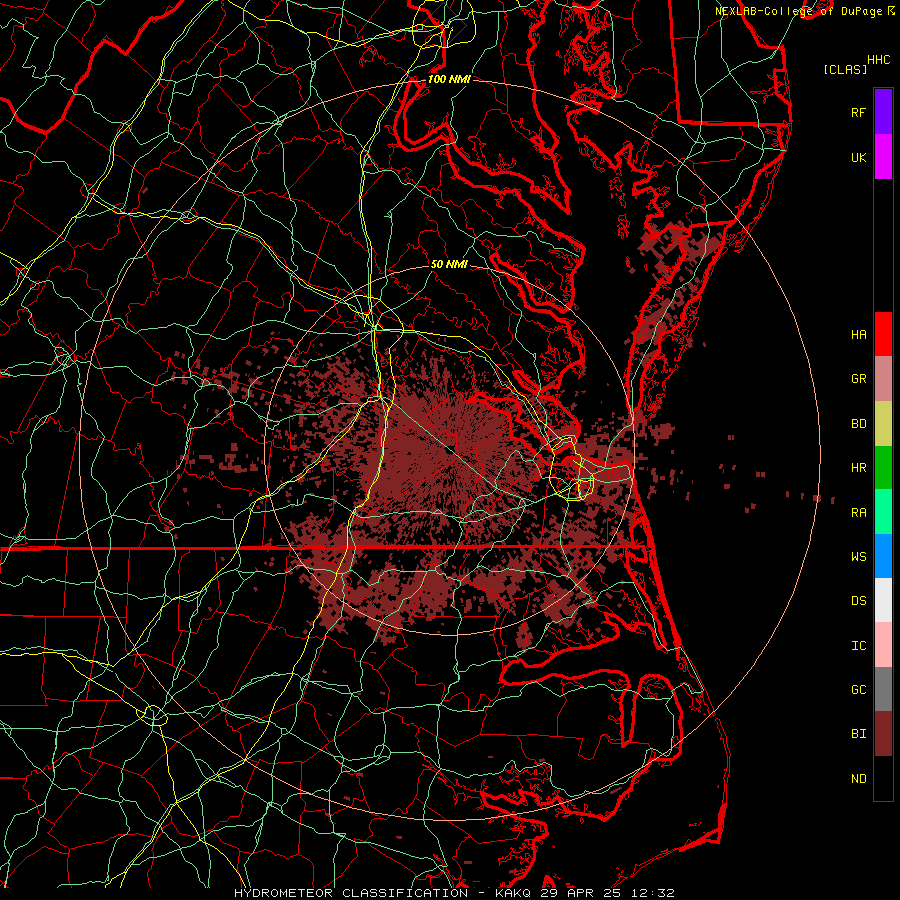Click the [CLAS] units label
The height and width of the screenshot is (900, 900).
[845, 69]
